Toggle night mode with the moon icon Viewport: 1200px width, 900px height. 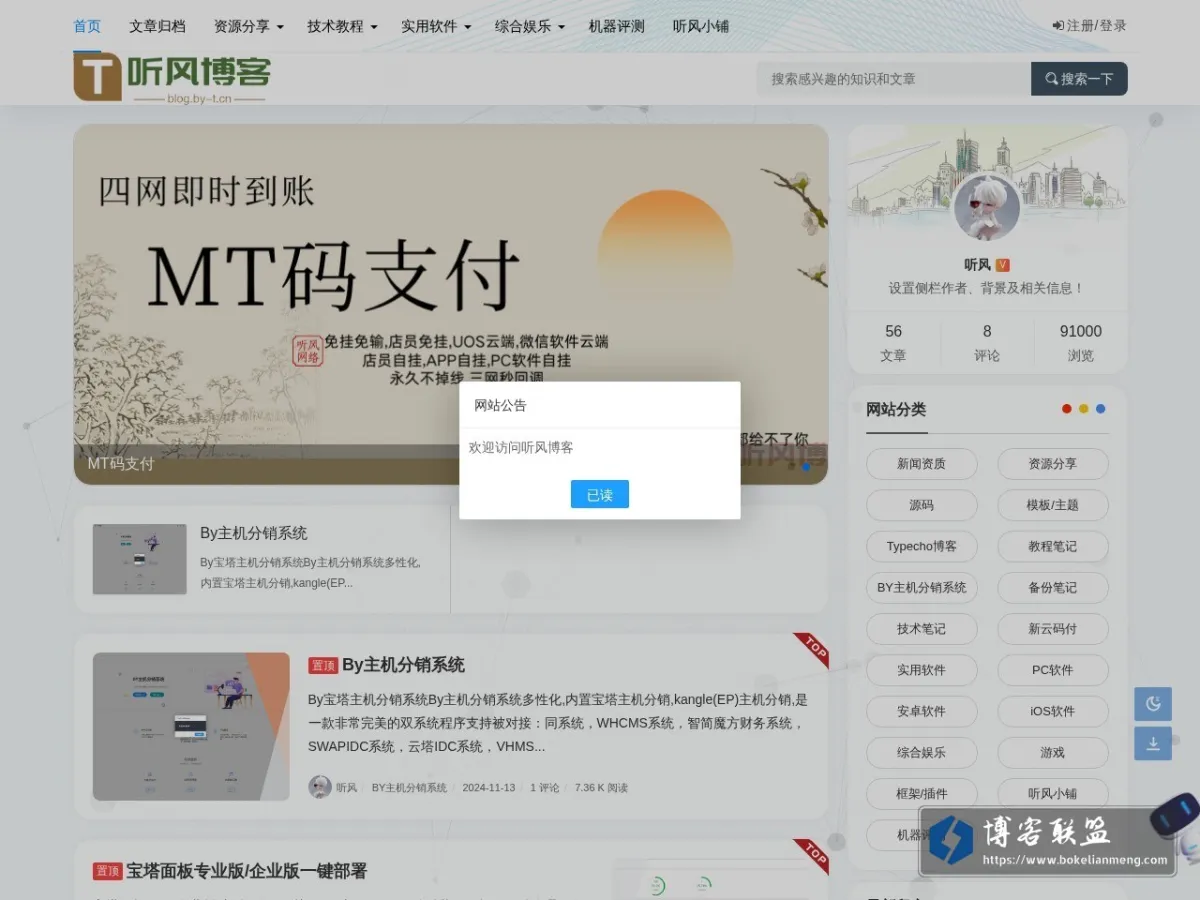1153,704
